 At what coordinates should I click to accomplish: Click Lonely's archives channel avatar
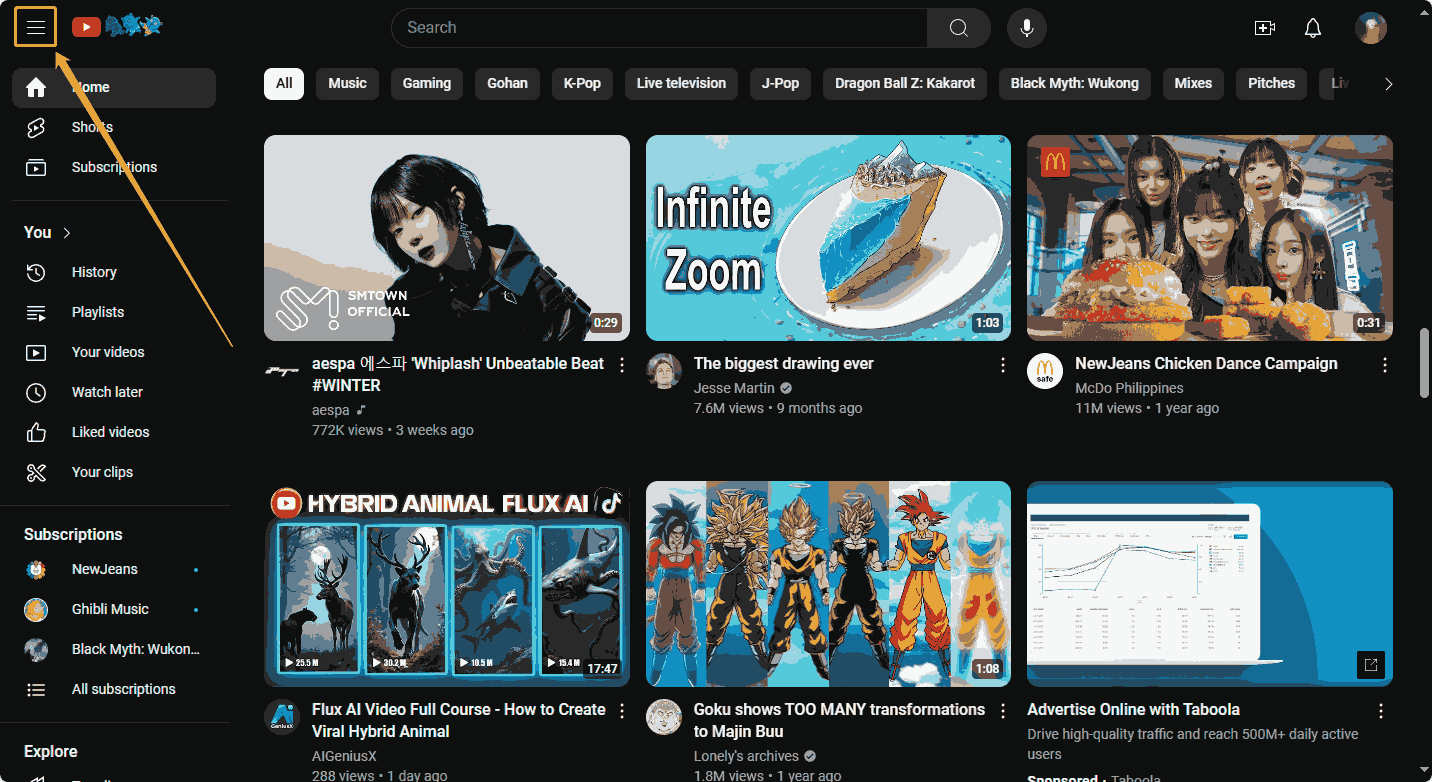point(664,717)
